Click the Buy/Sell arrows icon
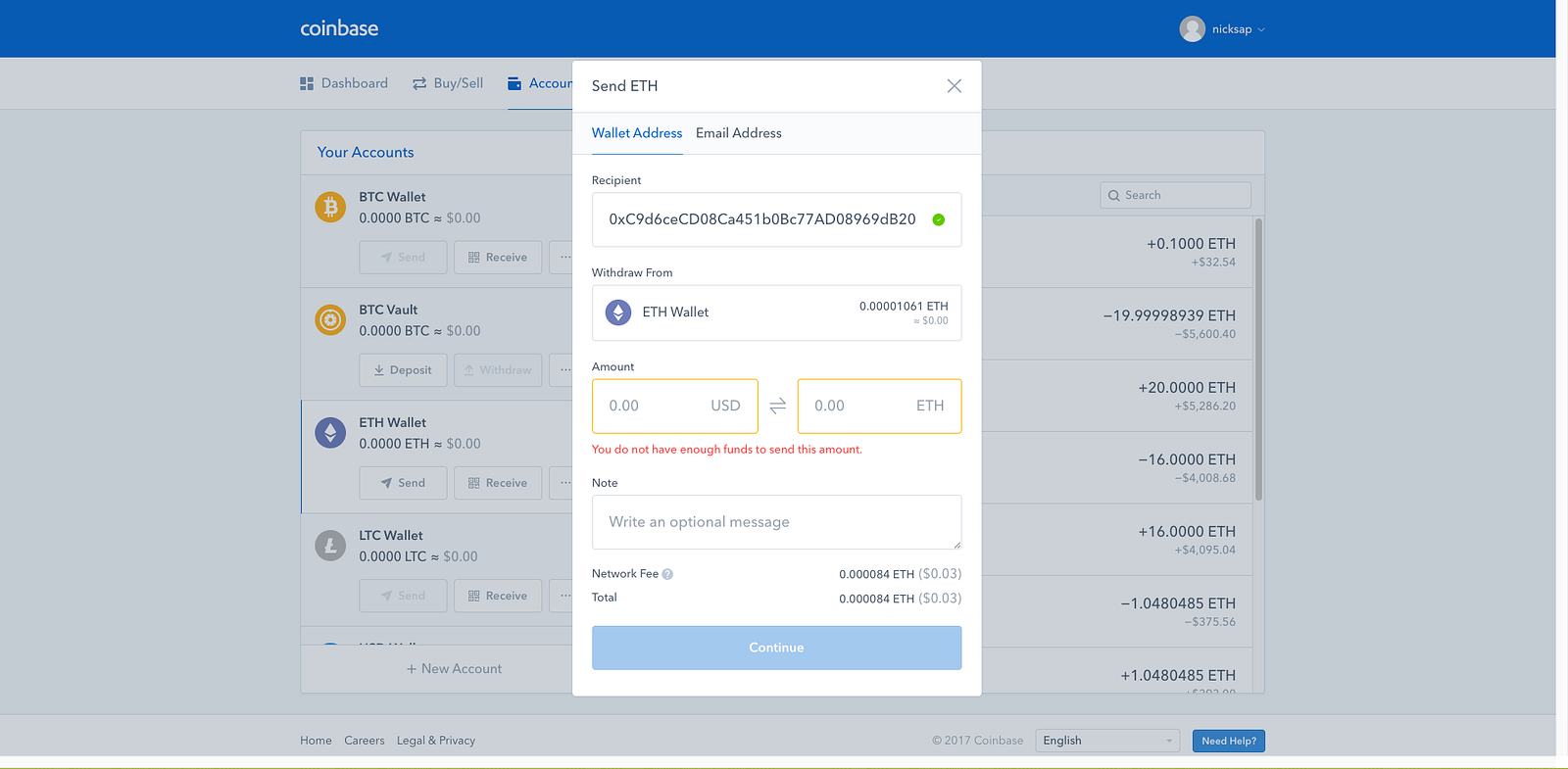1568x769 pixels. click(419, 83)
